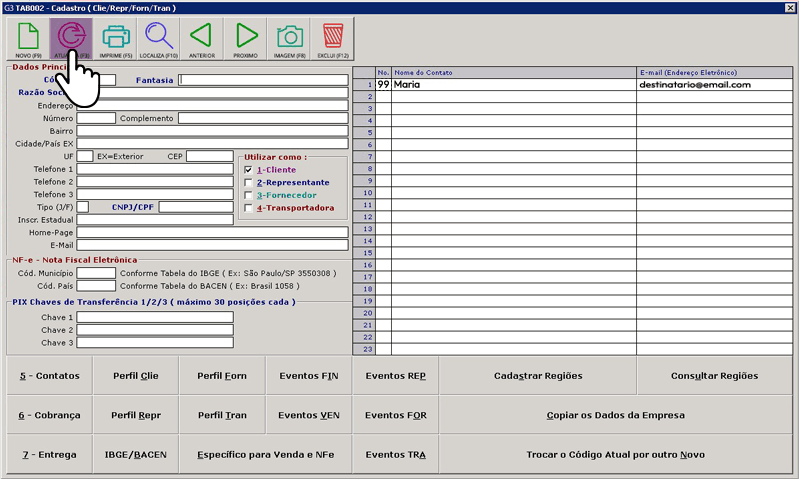The width and height of the screenshot is (799, 479).
Task: Tick the 3-Fornecedor checkbox
Action: point(249,196)
